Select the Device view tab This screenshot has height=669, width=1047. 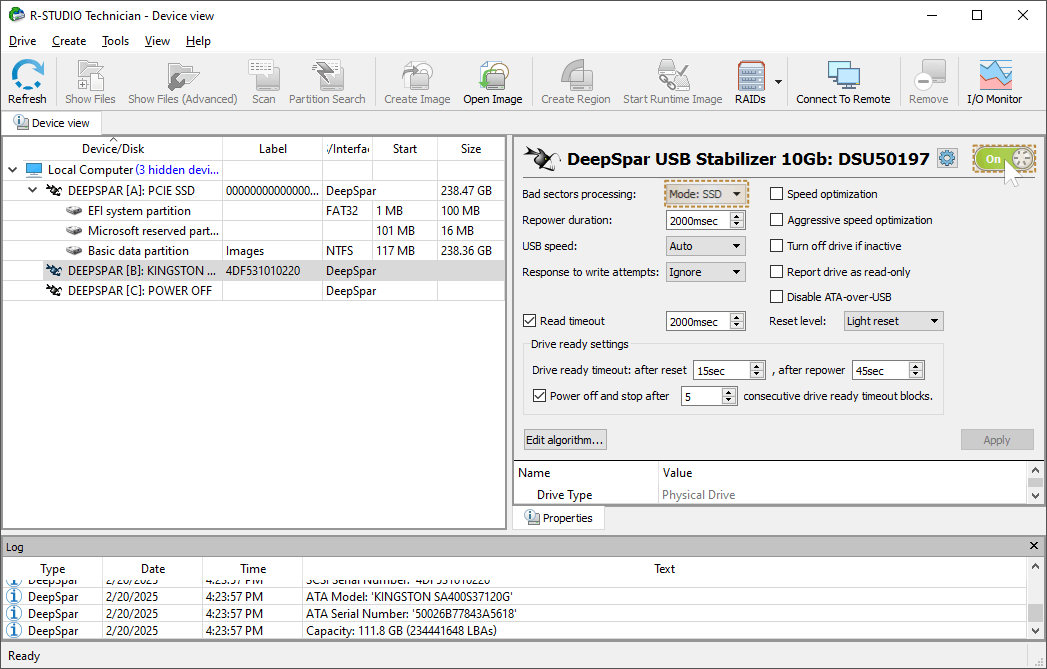(51, 123)
